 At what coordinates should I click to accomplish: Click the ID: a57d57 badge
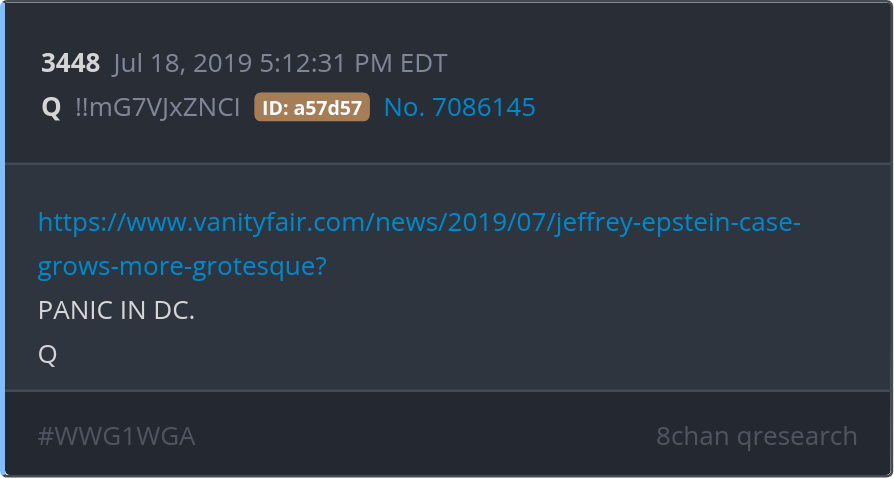312,107
